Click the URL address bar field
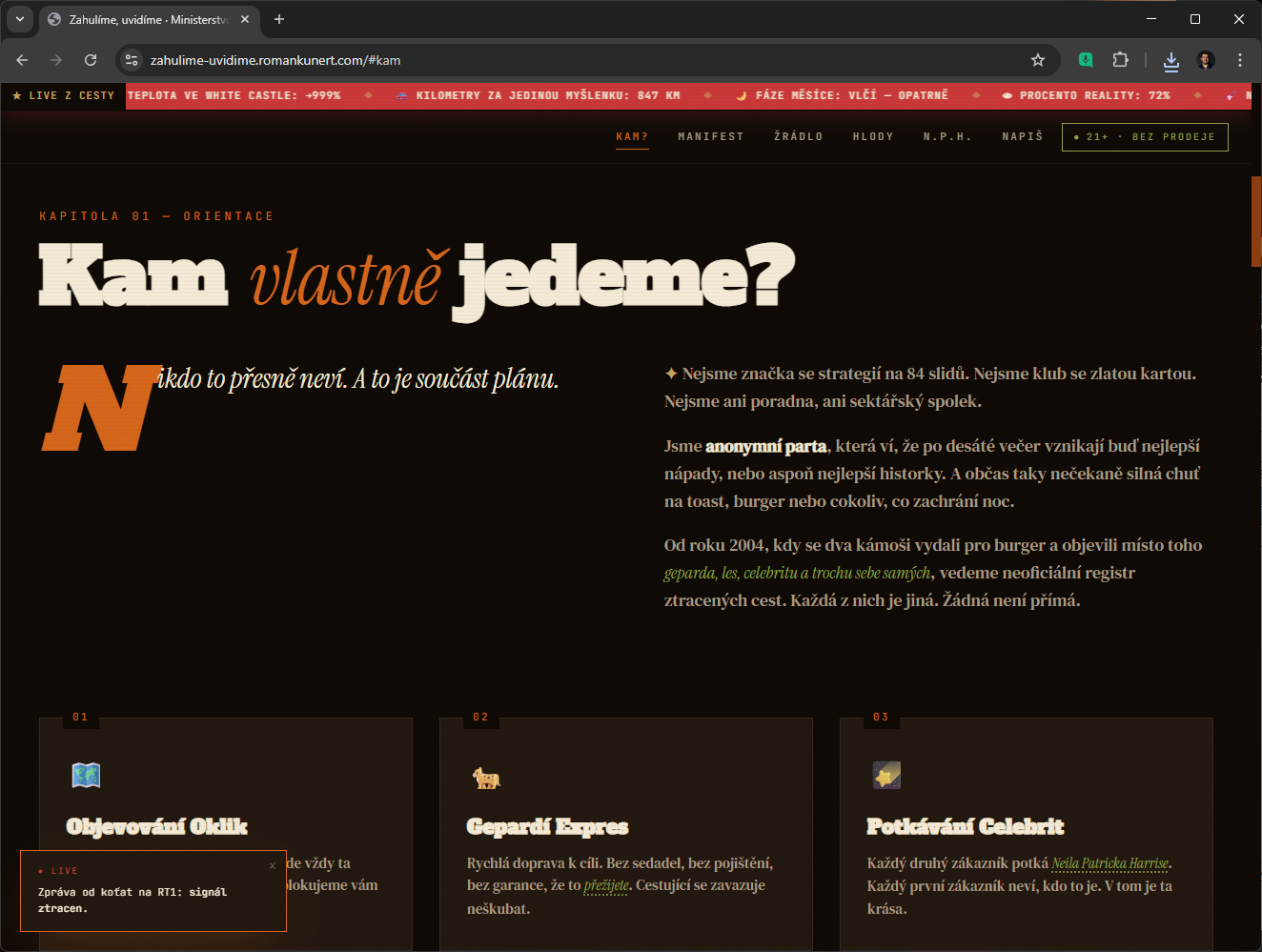Viewport: 1262px width, 952px height. click(x=572, y=60)
